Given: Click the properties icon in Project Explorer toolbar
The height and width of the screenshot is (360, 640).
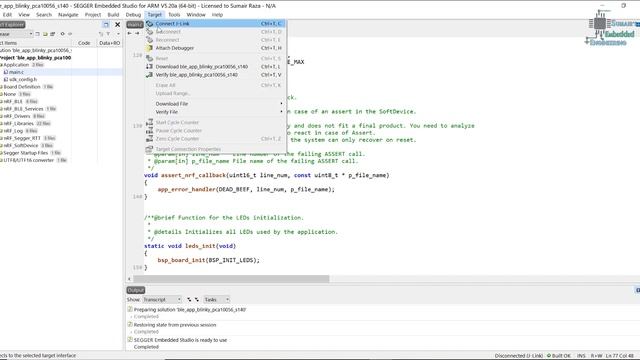Looking at the screenshot, I should coord(53,34).
